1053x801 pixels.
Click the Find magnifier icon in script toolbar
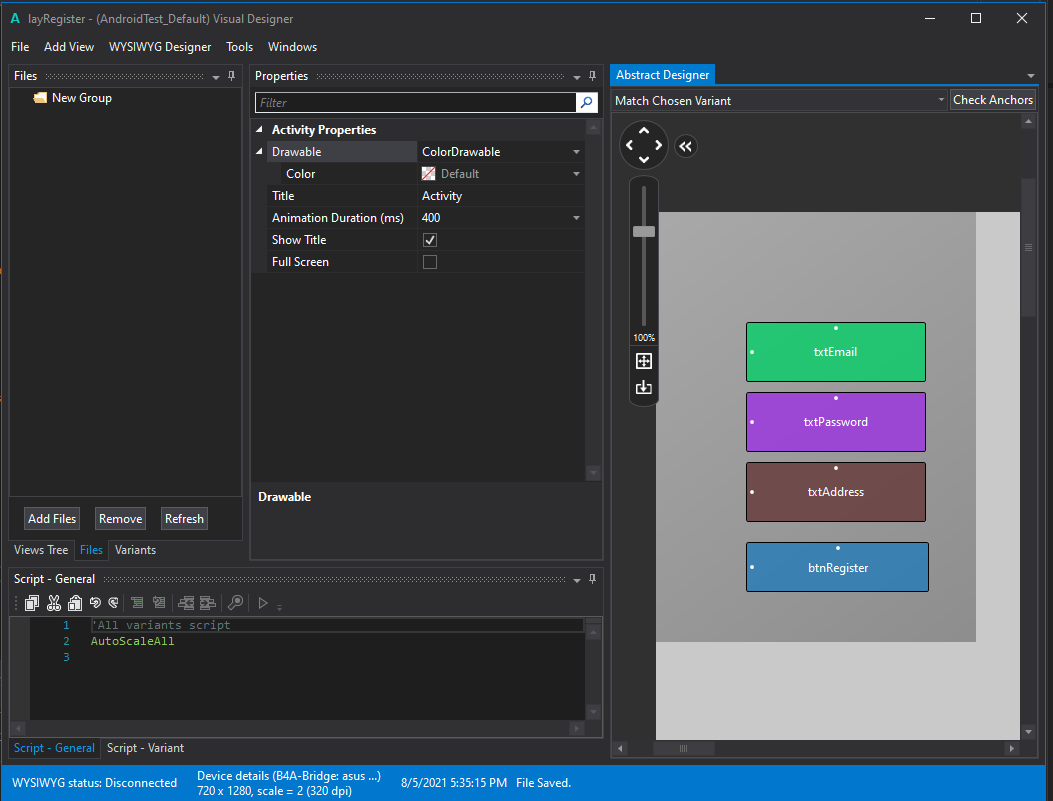(235, 603)
